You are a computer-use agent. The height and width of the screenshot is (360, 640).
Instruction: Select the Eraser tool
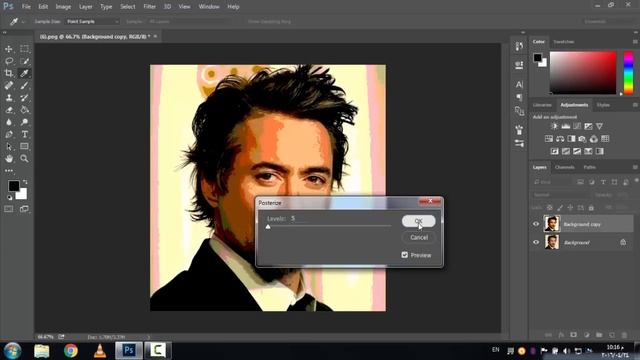pyautogui.click(x=9, y=110)
